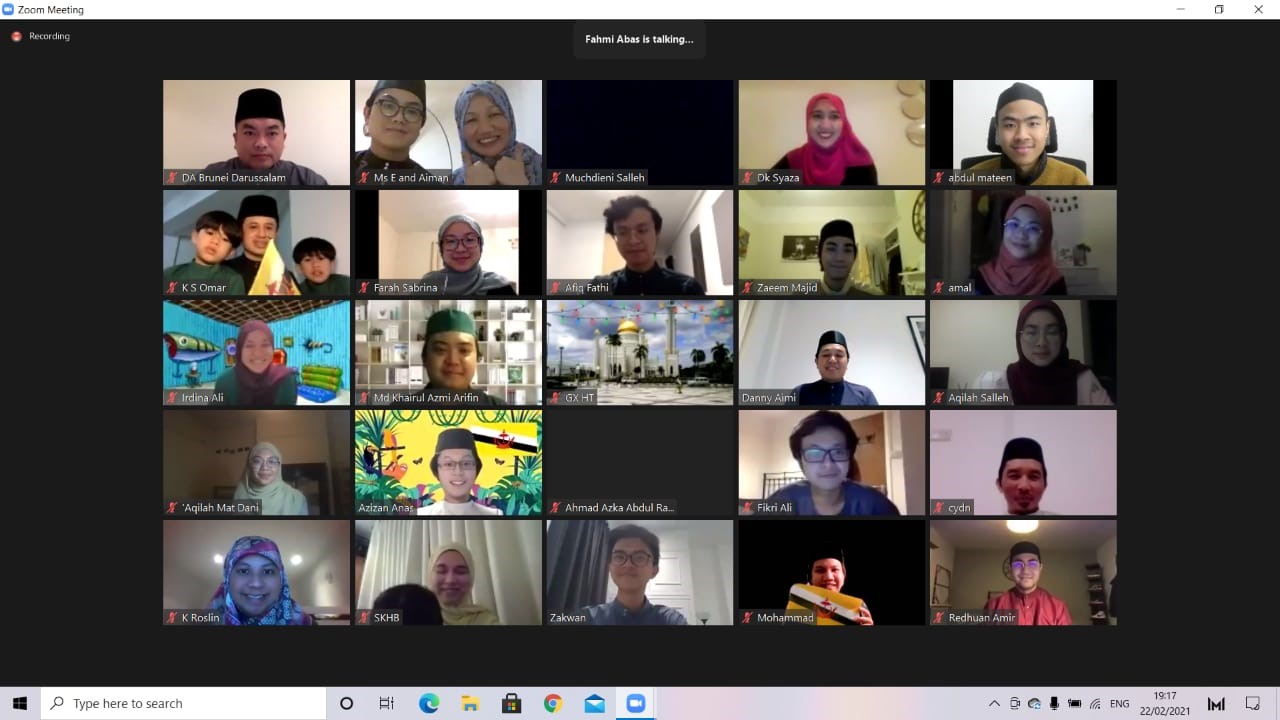Select Md Khairul Azmi Arifin's video tile
The width and height of the screenshot is (1280, 720).
click(448, 352)
